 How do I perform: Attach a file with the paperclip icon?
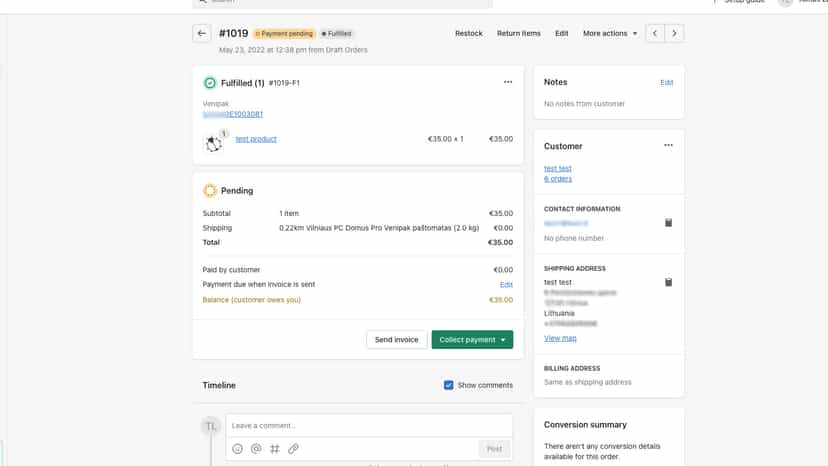click(x=293, y=449)
